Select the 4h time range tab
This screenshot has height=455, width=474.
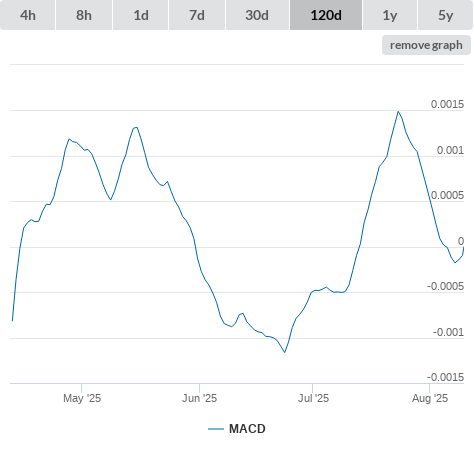(x=28, y=15)
